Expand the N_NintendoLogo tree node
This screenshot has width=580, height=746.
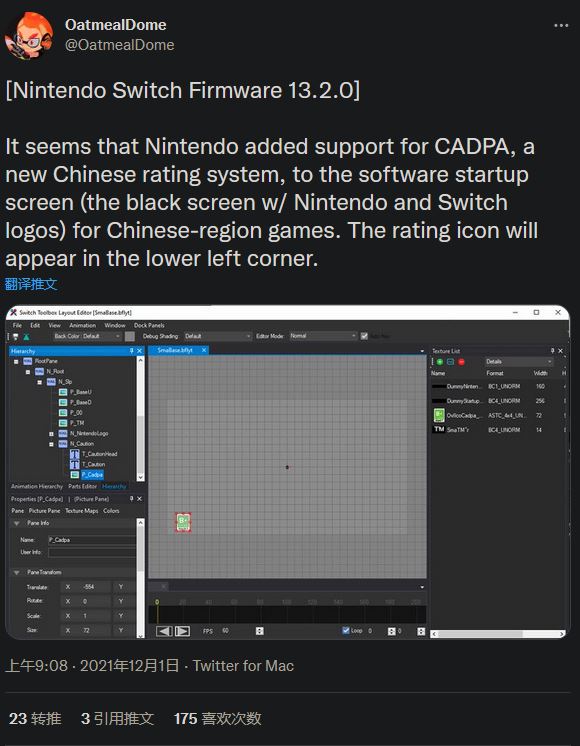(51, 433)
